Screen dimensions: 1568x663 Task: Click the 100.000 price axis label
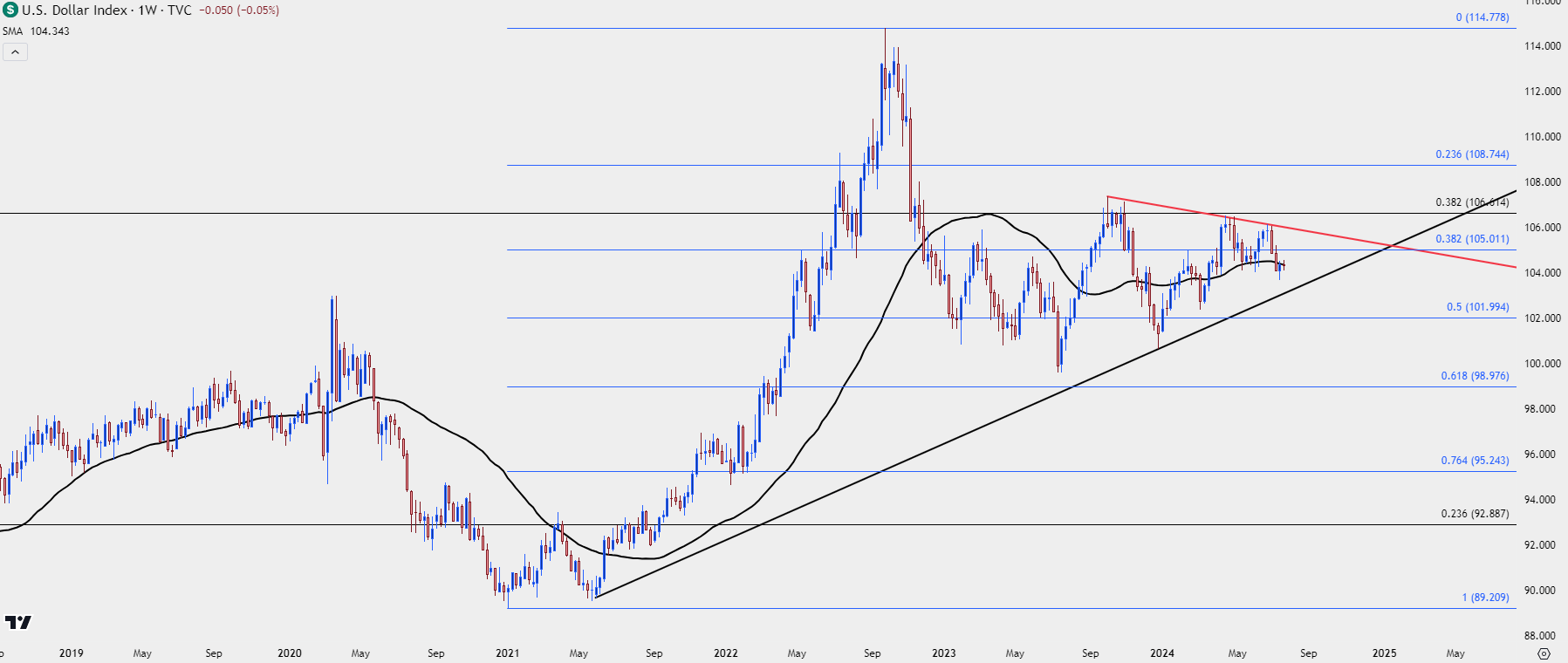click(x=1542, y=364)
